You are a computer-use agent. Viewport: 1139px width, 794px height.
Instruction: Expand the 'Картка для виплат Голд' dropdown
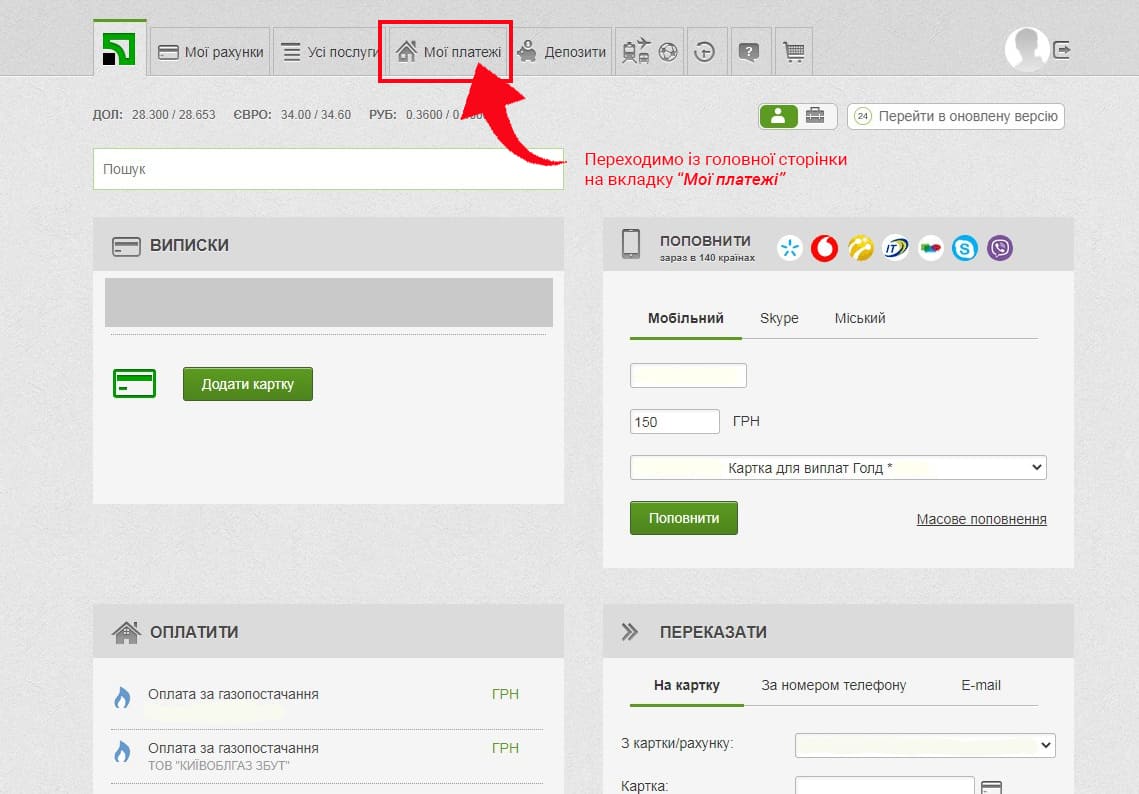click(x=838, y=468)
